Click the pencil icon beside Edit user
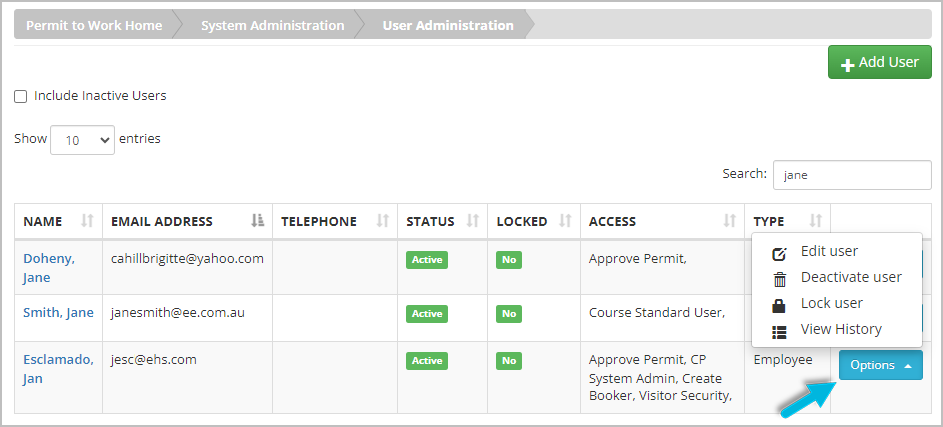Image resolution: width=943 pixels, height=427 pixels. (780, 253)
